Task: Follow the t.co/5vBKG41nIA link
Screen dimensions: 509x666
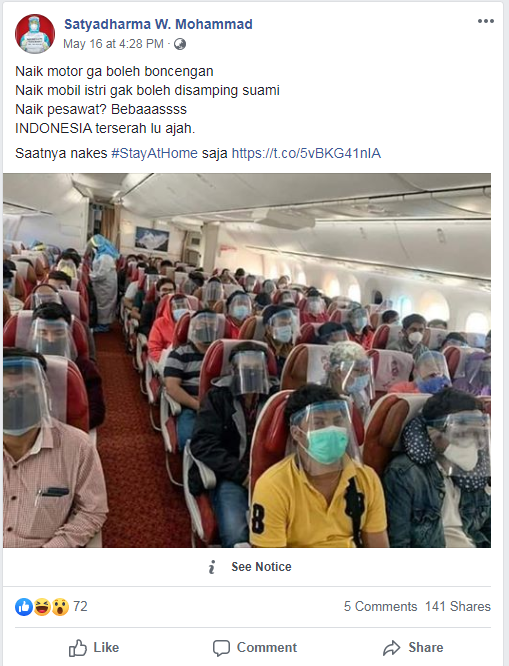Action: point(306,153)
